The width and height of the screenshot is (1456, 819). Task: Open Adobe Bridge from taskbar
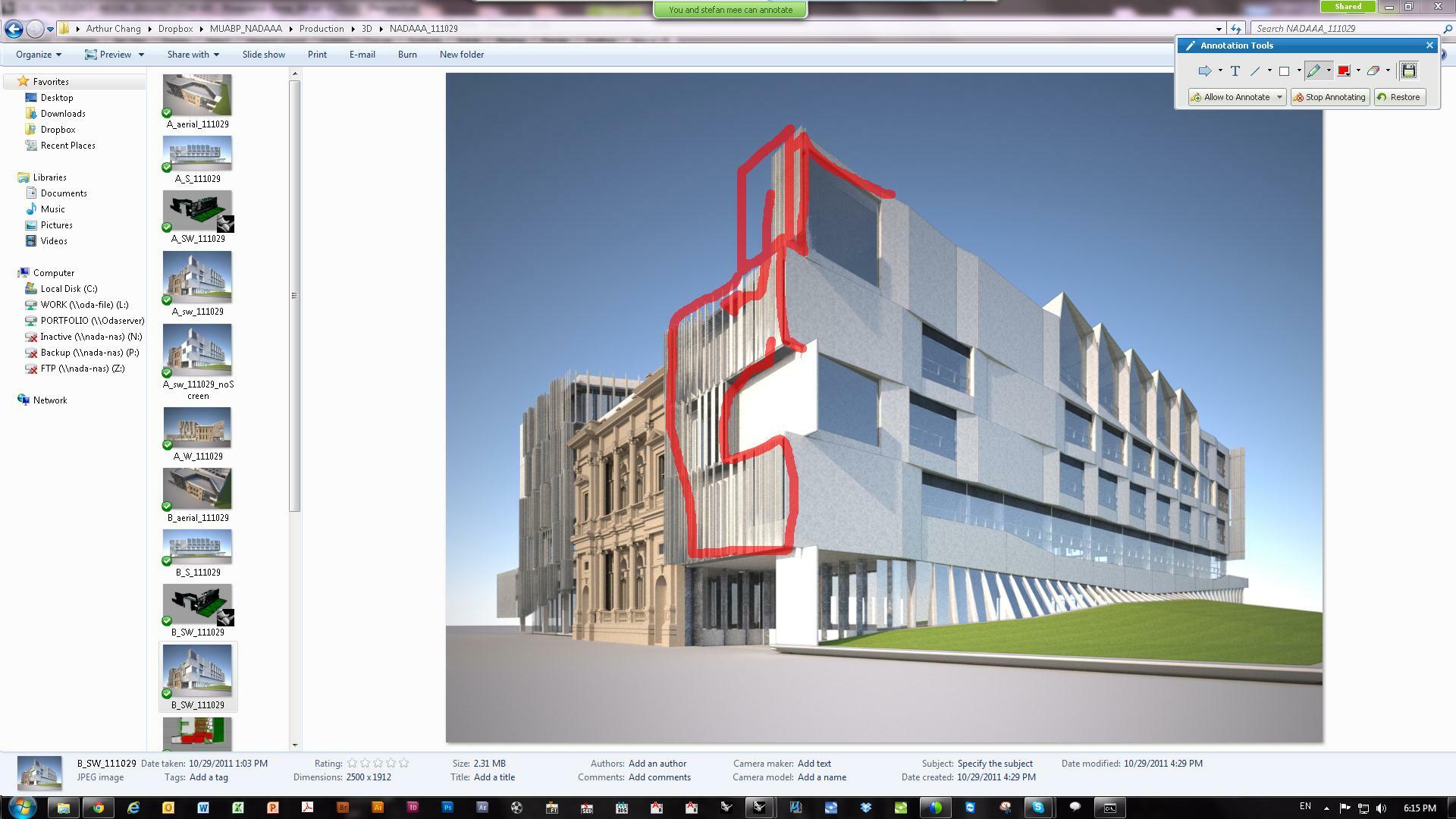[x=342, y=808]
